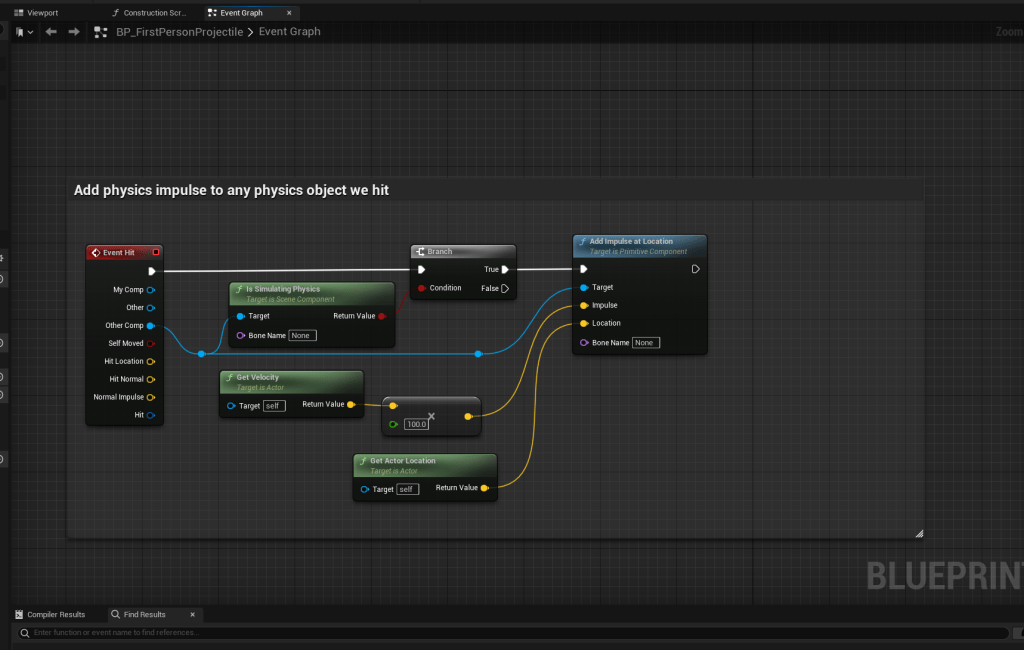The image size is (1024, 650).
Task: Click the Get Actor Location return value pin
Action: 485,488
